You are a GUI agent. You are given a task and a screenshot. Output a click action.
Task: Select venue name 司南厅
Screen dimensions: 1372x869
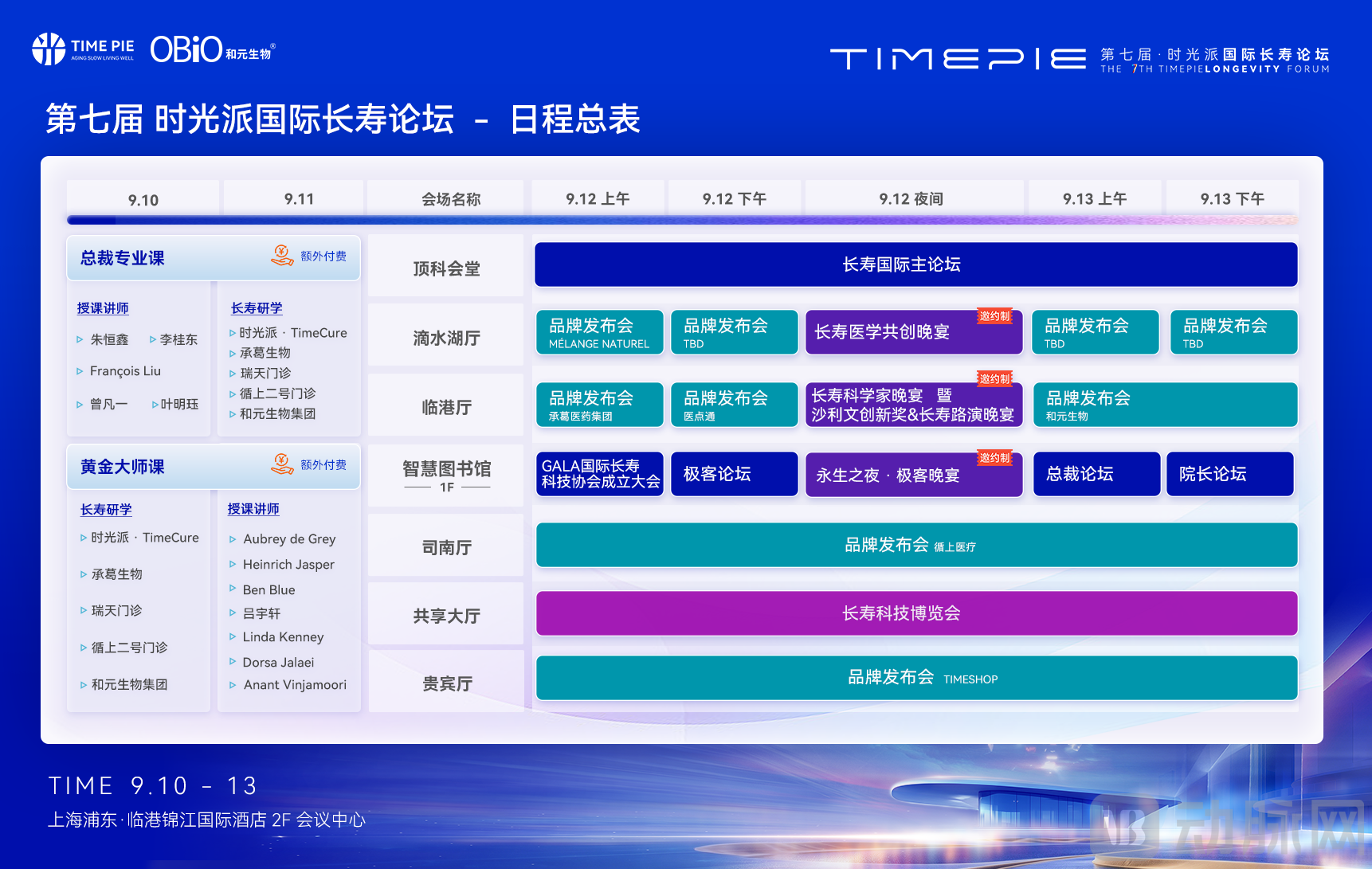pos(447,548)
